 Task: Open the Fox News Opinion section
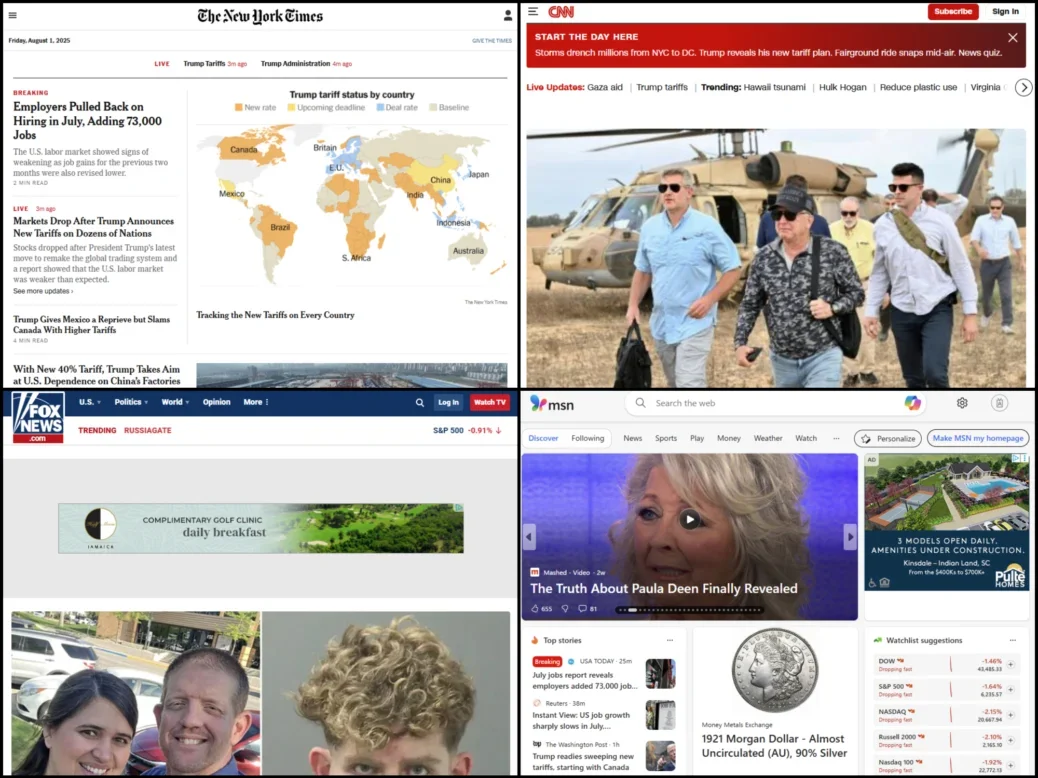tap(216, 402)
